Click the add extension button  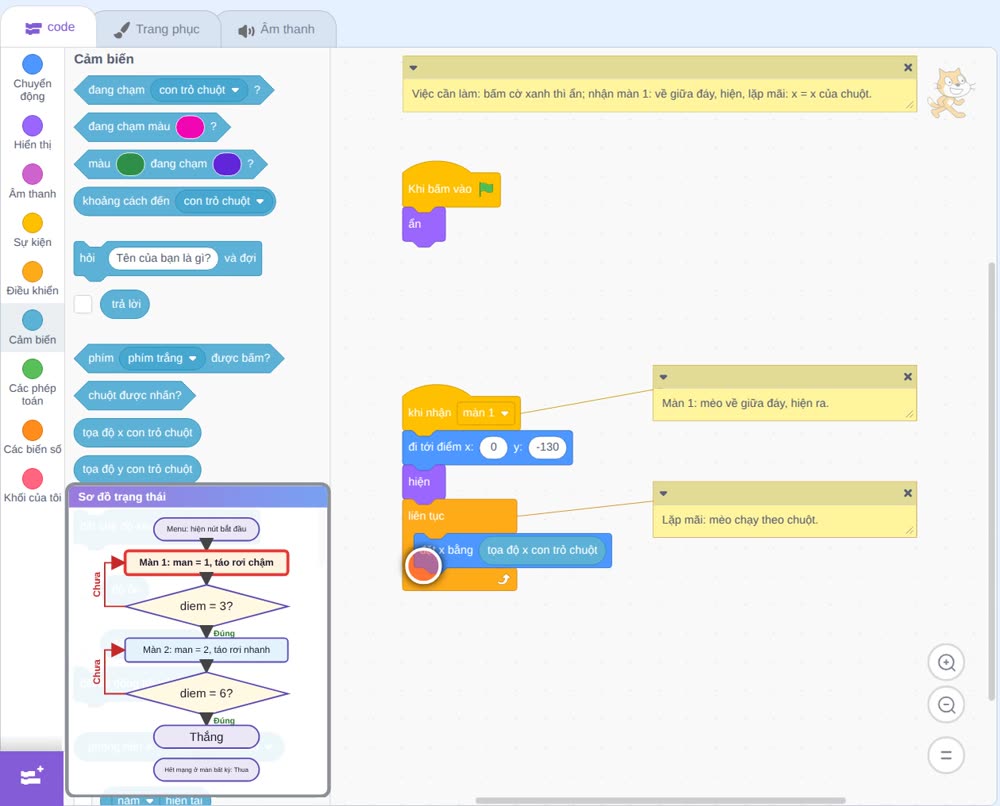32,777
